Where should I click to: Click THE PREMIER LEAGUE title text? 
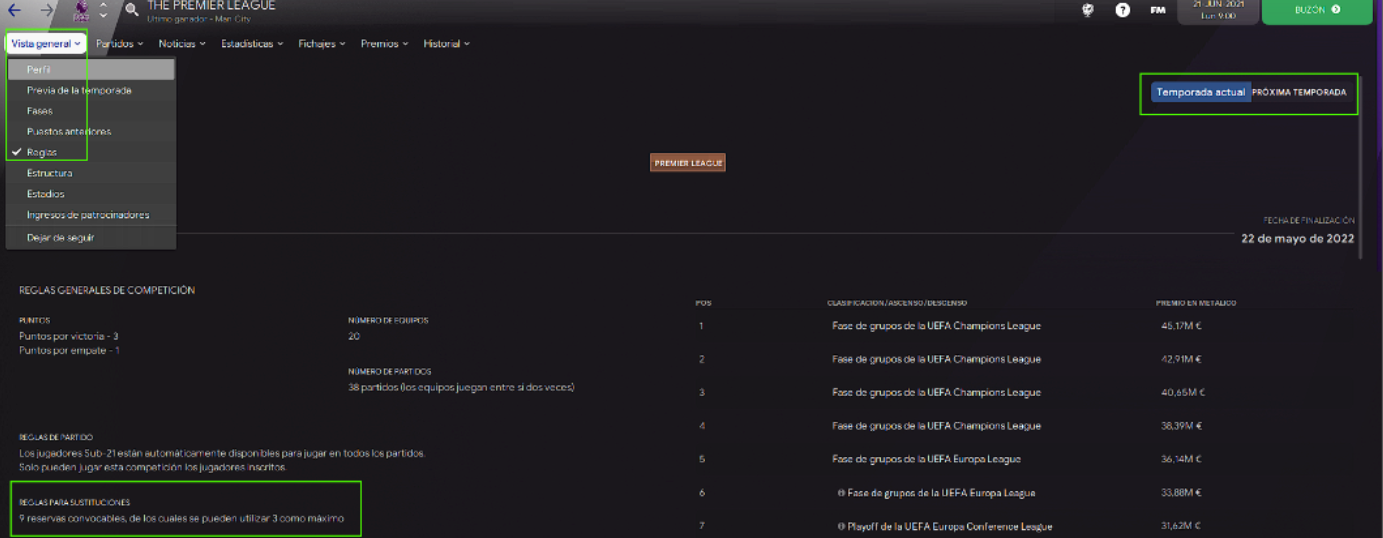click(x=211, y=6)
